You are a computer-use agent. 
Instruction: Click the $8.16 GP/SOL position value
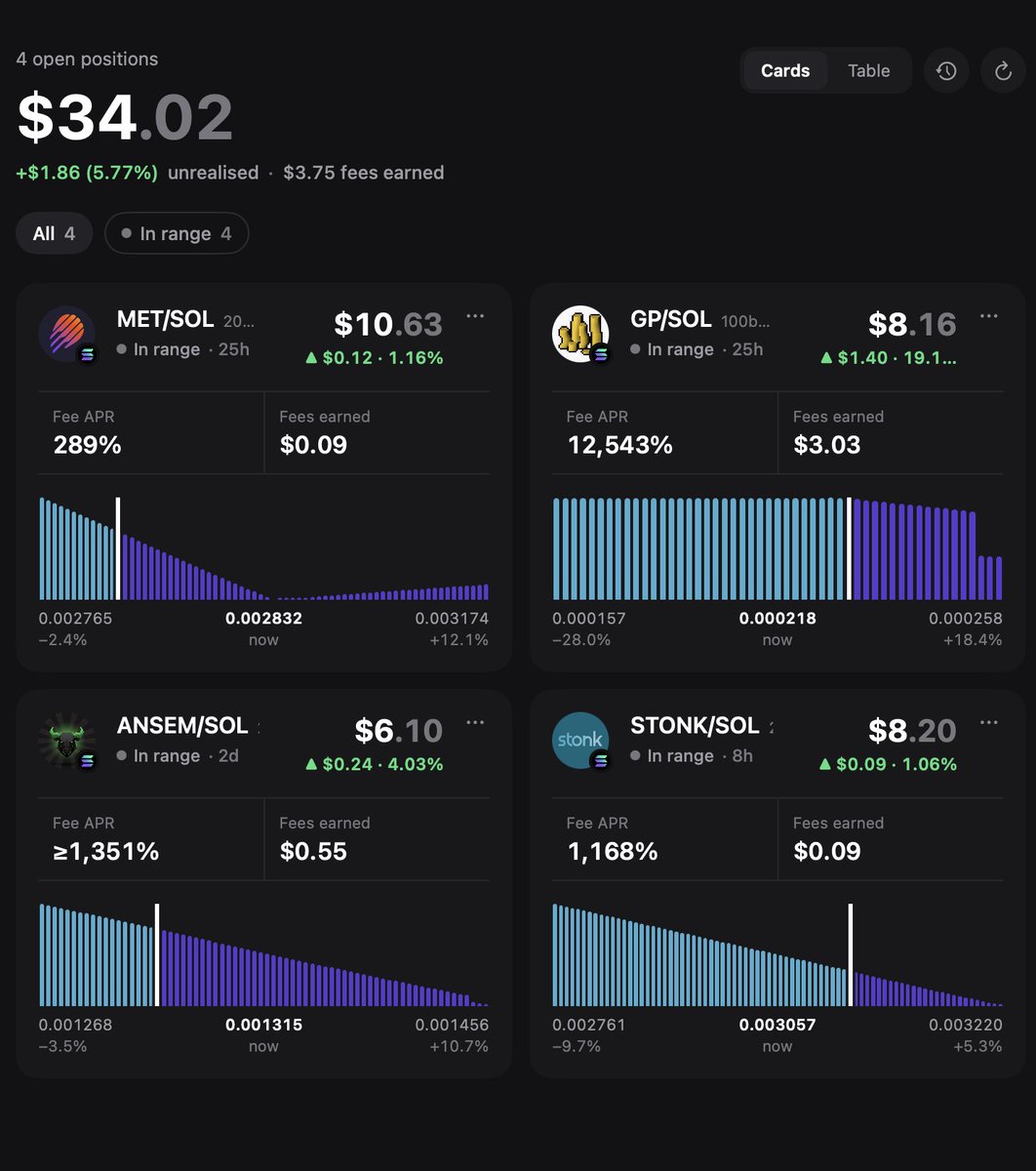coord(912,324)
